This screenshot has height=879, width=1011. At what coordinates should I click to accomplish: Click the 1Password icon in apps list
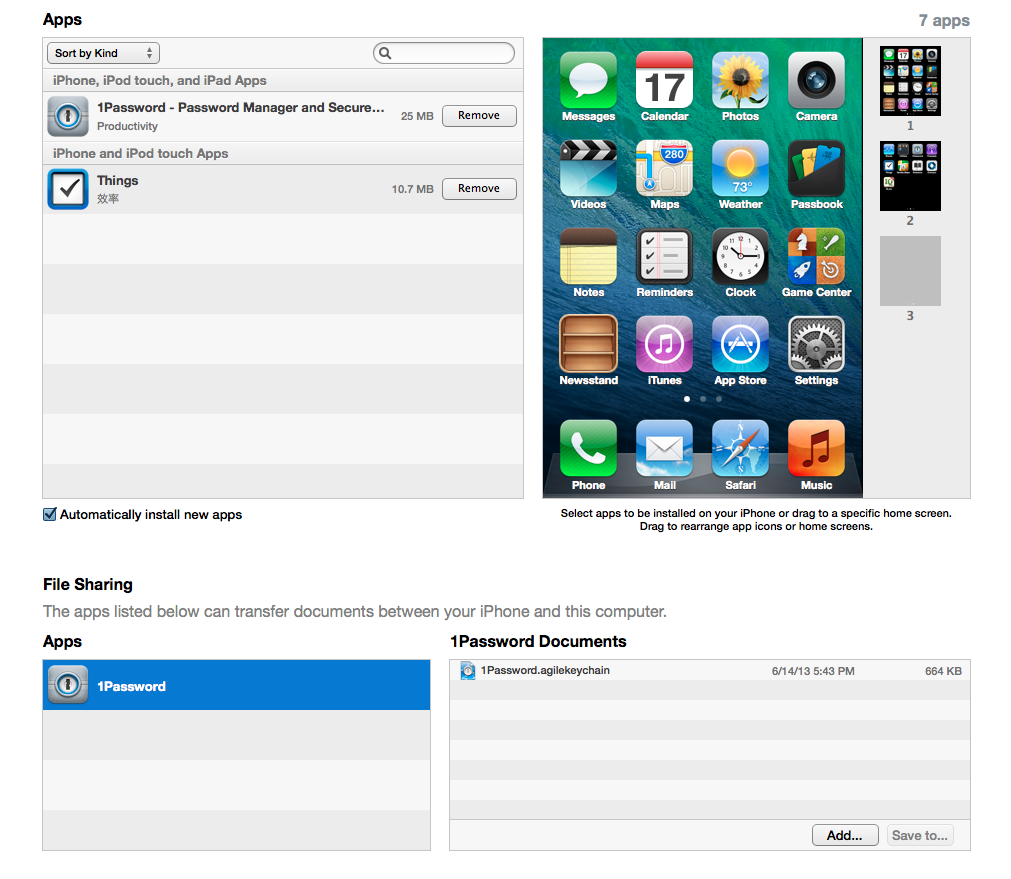(x=68, y=116)
